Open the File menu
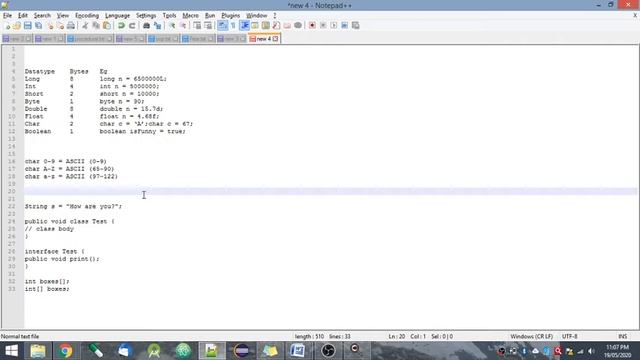Viewport: 640px width, 360px height. [7, 16]
